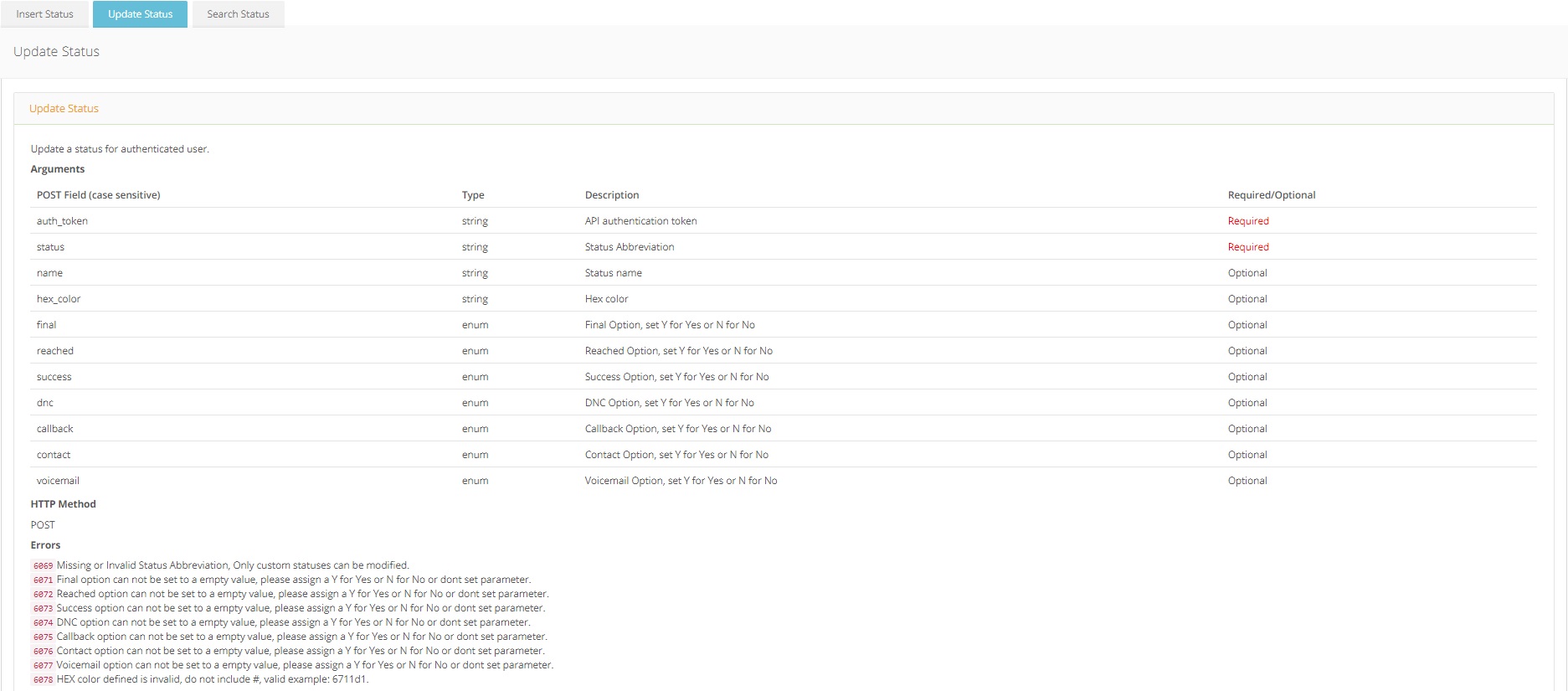Viewport: 1568px width, 691px height.
Task: Click the API authentication token description
Action: (640, 221)
